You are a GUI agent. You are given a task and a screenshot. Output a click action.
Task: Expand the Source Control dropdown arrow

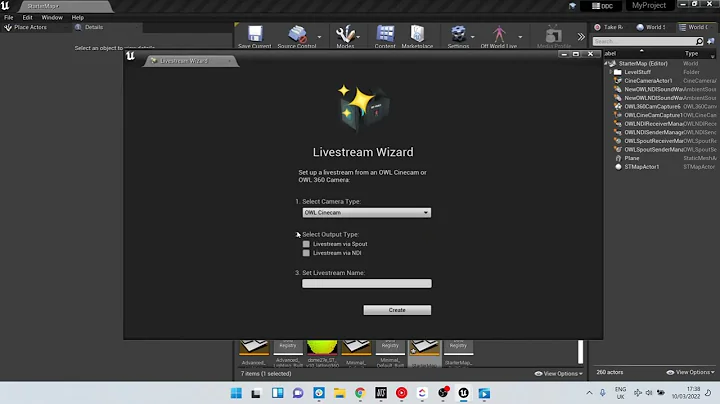click(x=319, y=37)
